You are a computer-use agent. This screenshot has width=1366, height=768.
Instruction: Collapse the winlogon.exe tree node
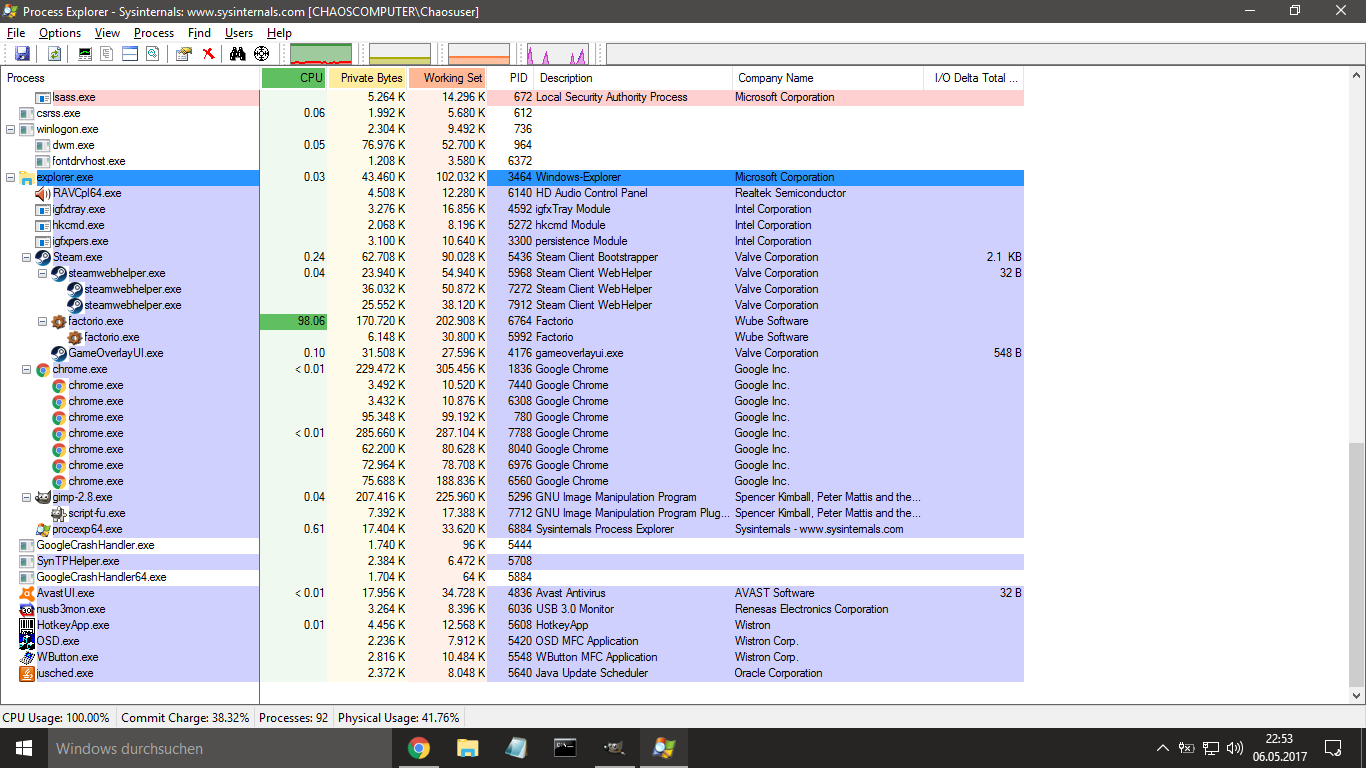11,129
